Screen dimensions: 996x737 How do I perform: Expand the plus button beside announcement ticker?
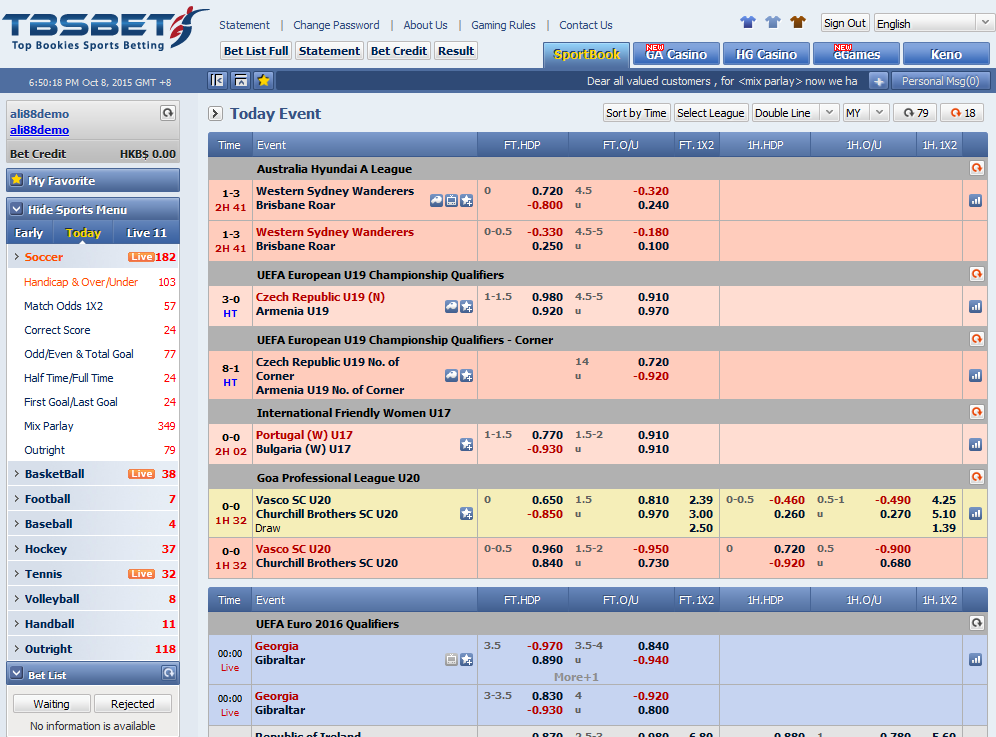(878, 81)
